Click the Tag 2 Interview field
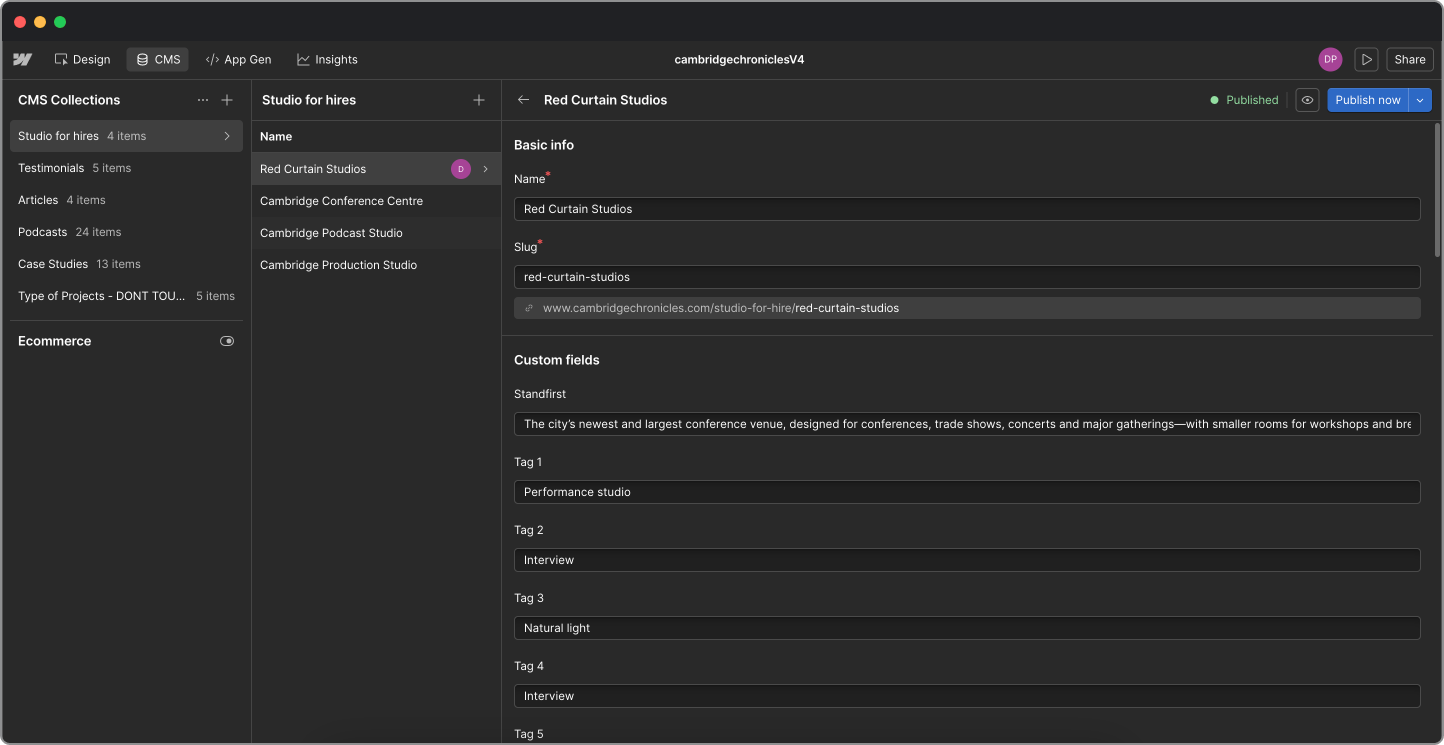 [x=967, y=560]
